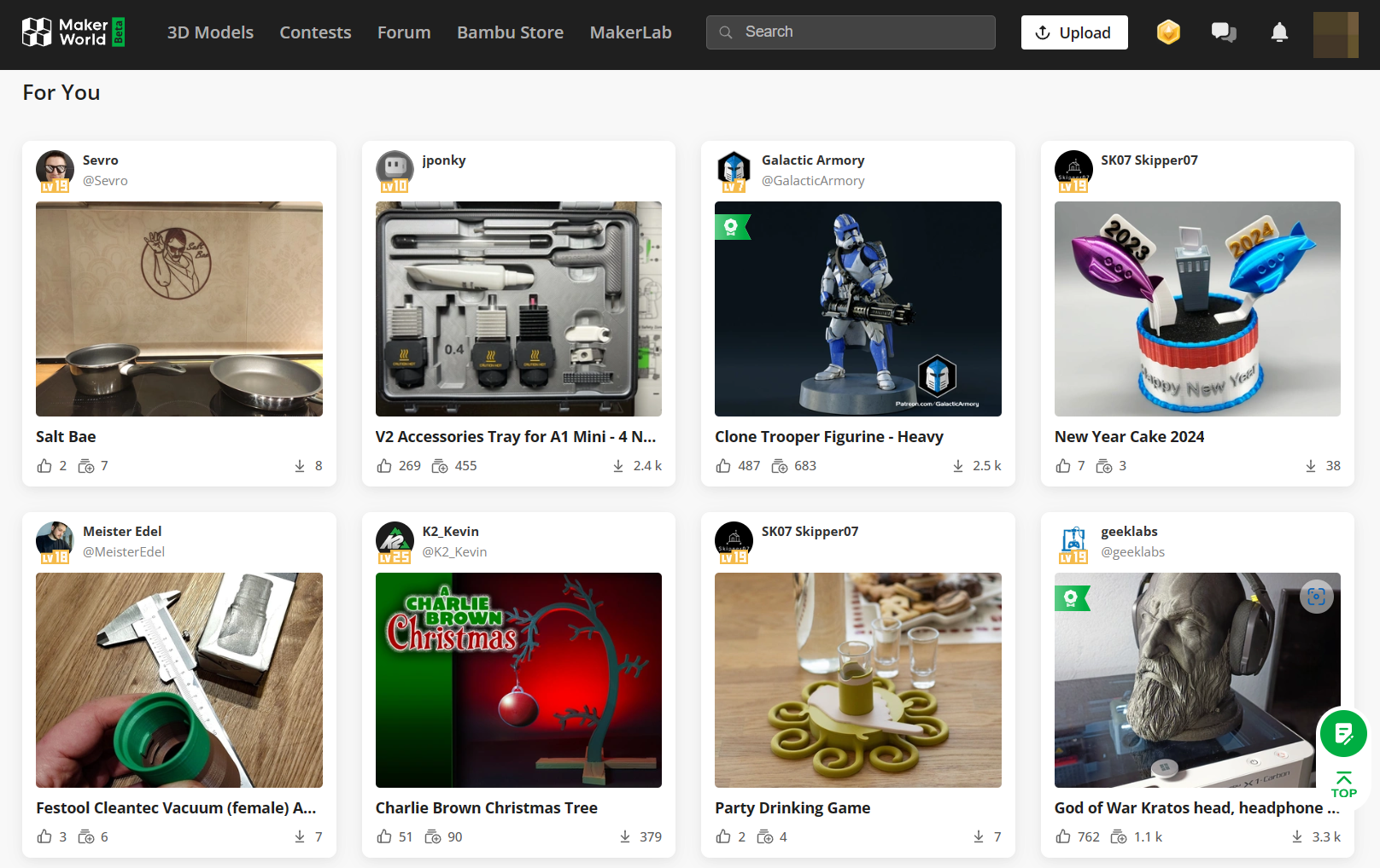
Task: Open the messages chat icon
Action: pyautogui.click(x=1224, y=32)
